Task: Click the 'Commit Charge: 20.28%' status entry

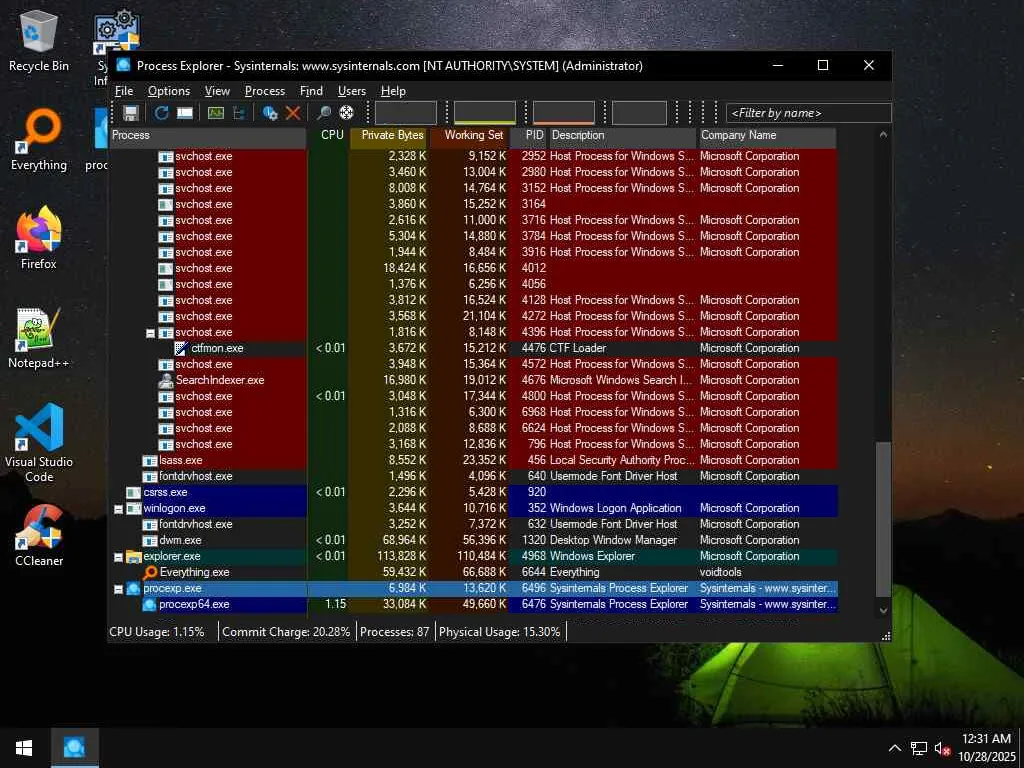Action: [287, 632]
